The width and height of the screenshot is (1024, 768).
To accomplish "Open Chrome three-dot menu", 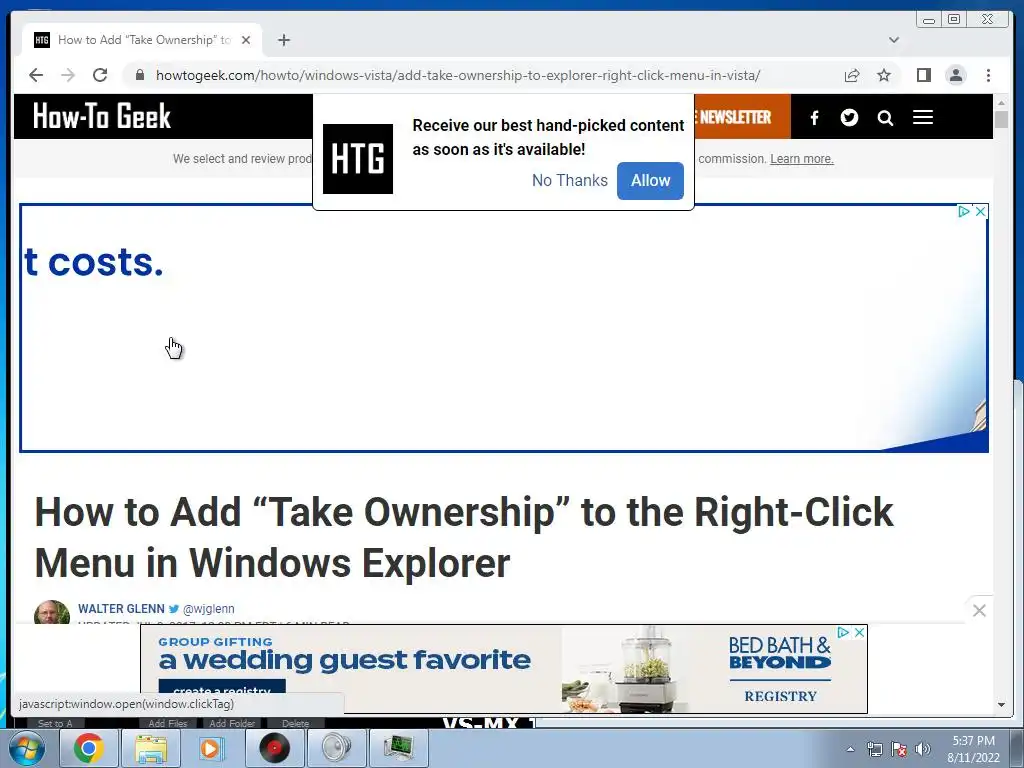I will (988, 75).
